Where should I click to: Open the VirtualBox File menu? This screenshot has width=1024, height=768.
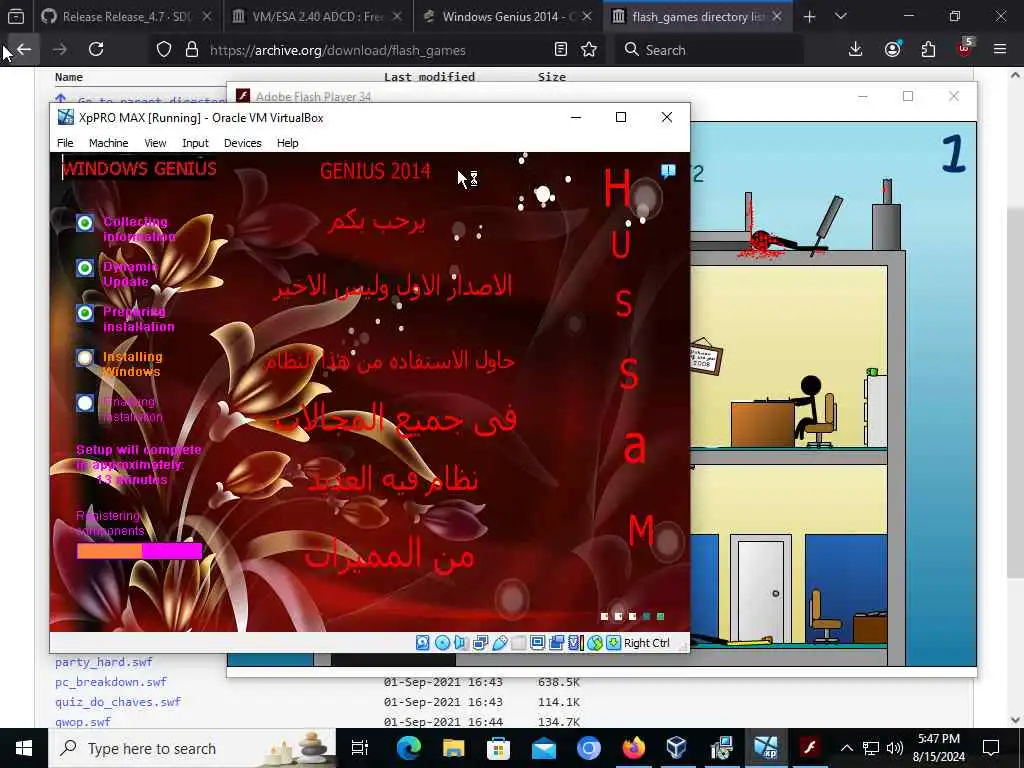[65, 143]
